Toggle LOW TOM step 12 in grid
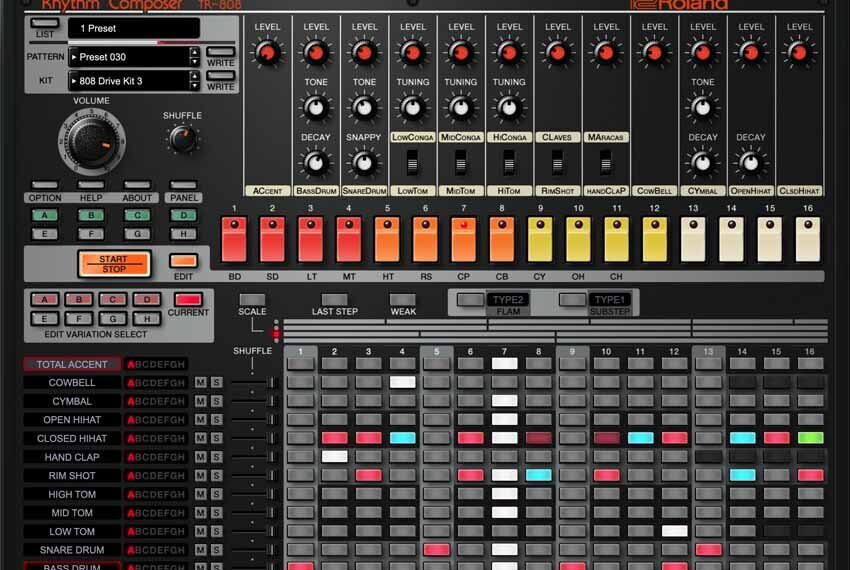850x570 pixels. coord(674,531)
